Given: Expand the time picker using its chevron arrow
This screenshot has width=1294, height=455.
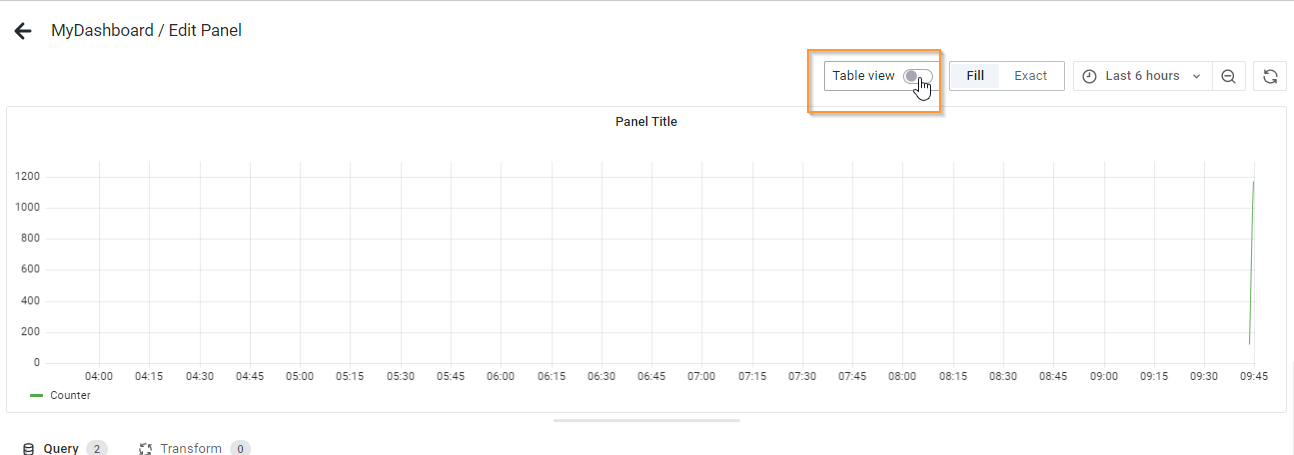Looking at the screenshot, I should (1196, 76).
